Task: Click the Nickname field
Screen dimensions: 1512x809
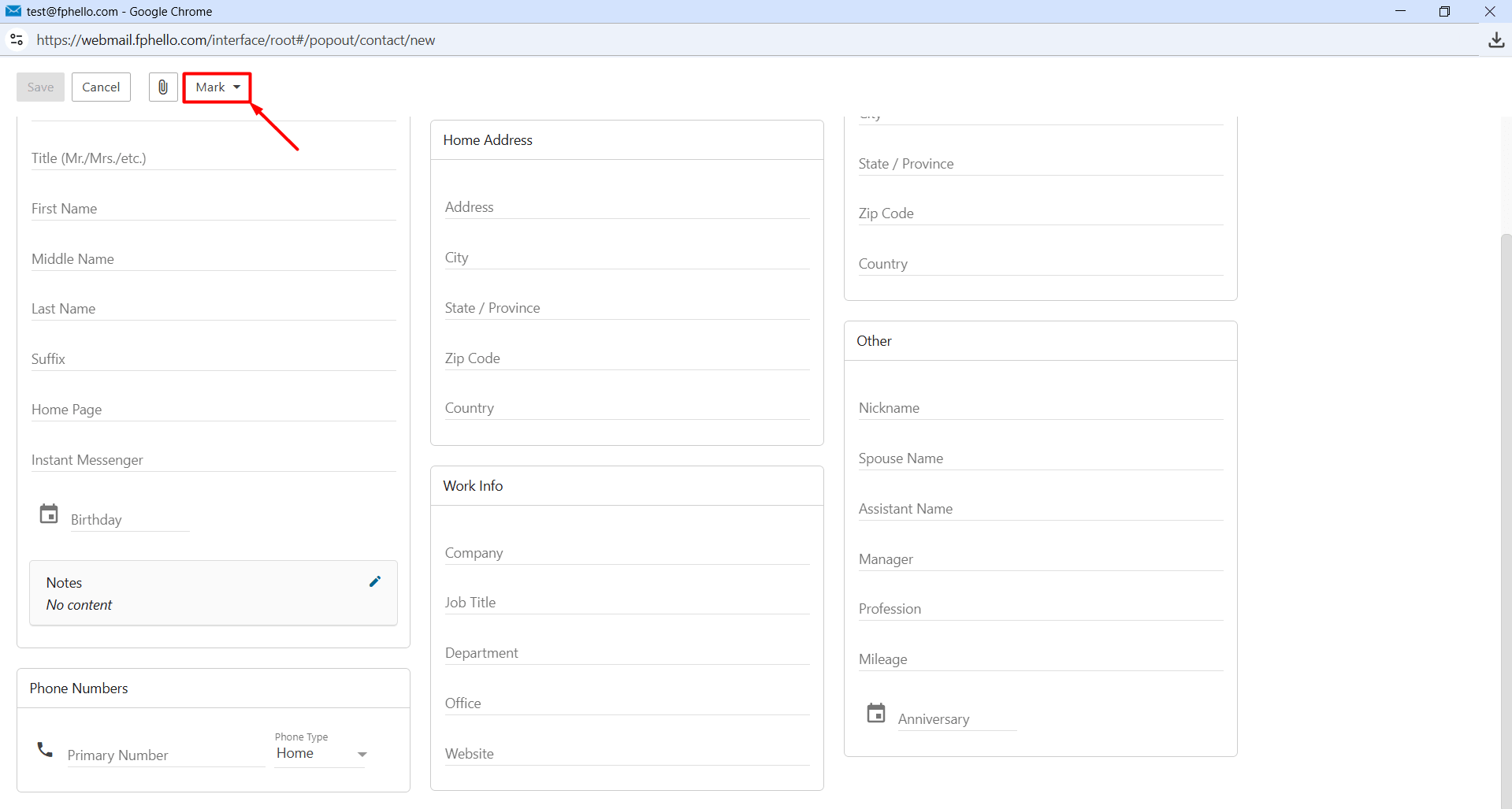Action: tap(1041, 408)
